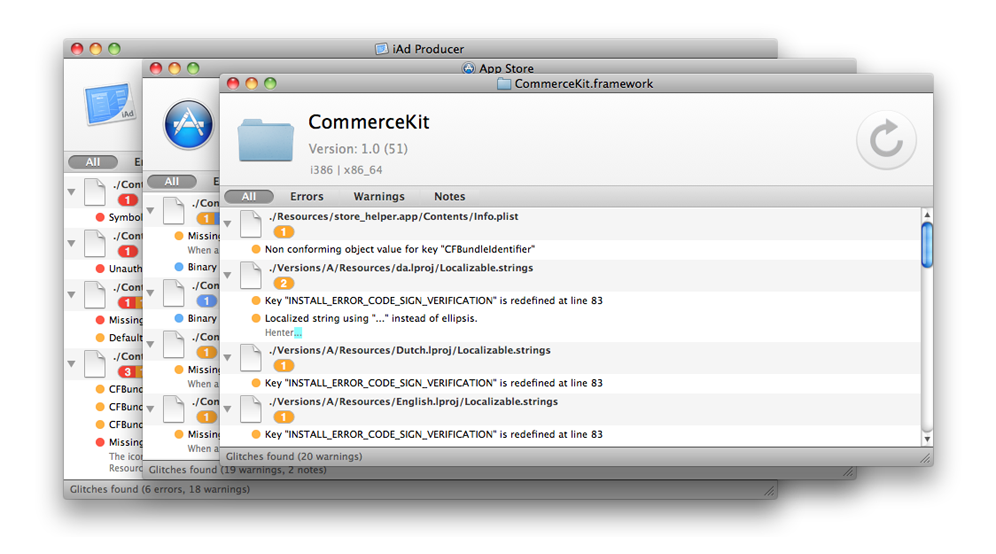Click the green zoom button of CommerceKit window
This screenshot has height=554, width=996.
pos(270,83)
